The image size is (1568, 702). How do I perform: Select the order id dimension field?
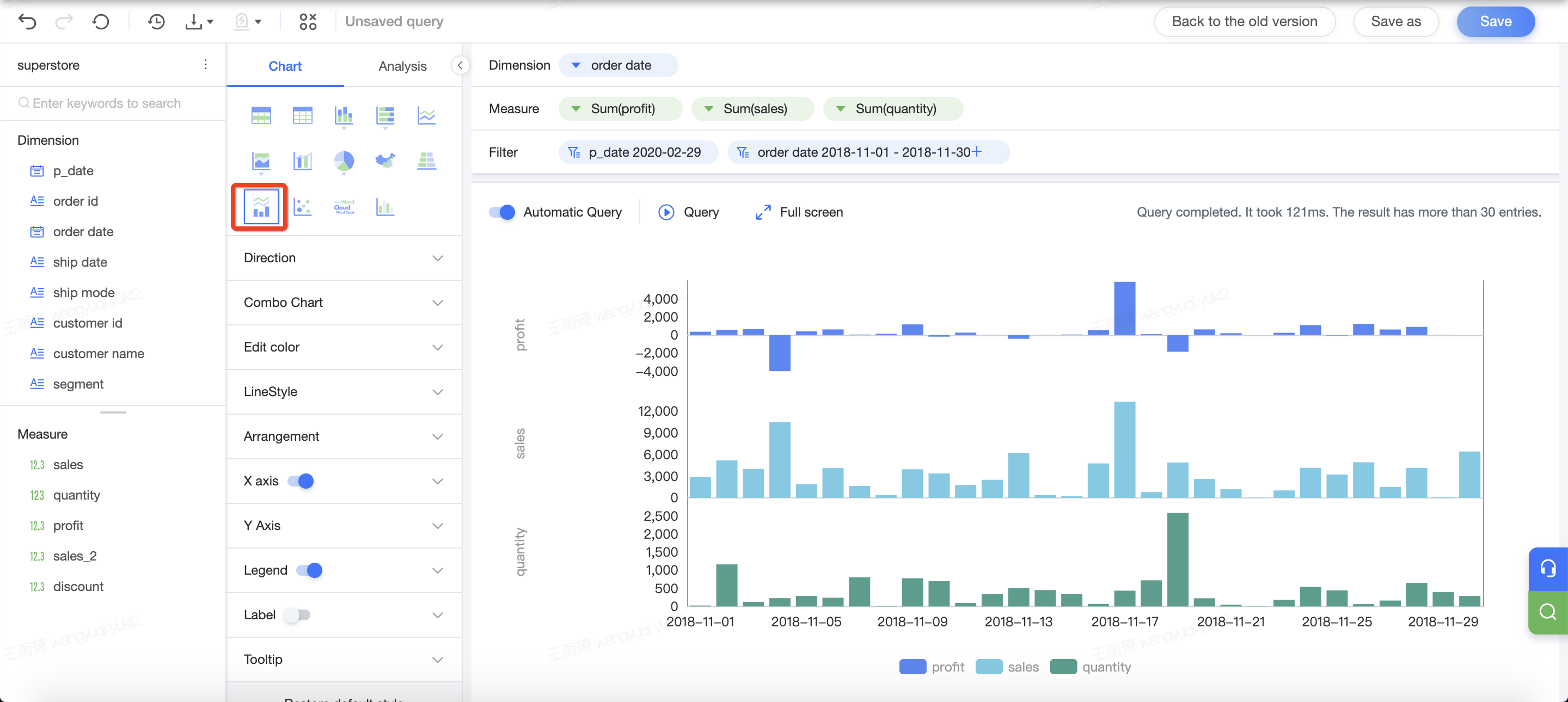pos(75,201)
